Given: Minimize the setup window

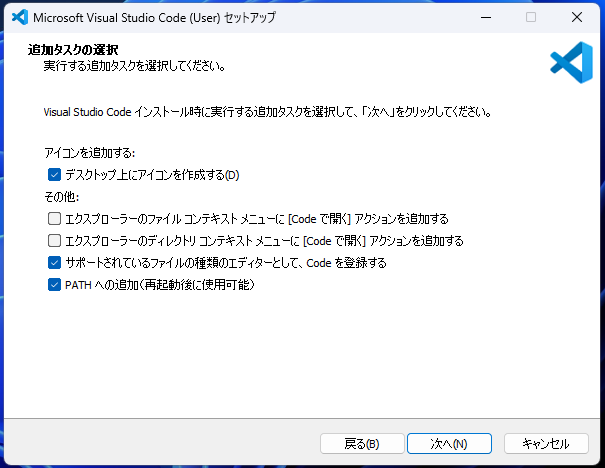Looking at the screenshot, I should point(486,17).
